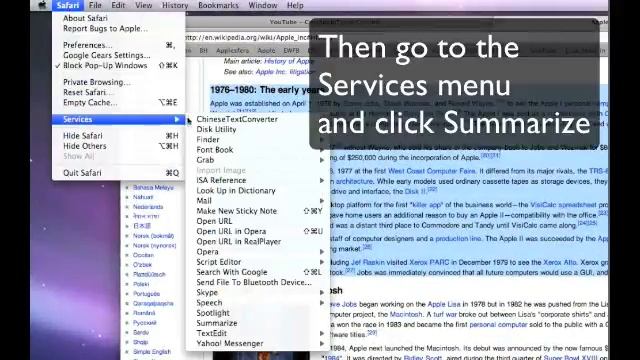Expand the ISA Reference submenu arrow
The height and width of the screenshot is (360, 640).
click(x=322, y=180)
